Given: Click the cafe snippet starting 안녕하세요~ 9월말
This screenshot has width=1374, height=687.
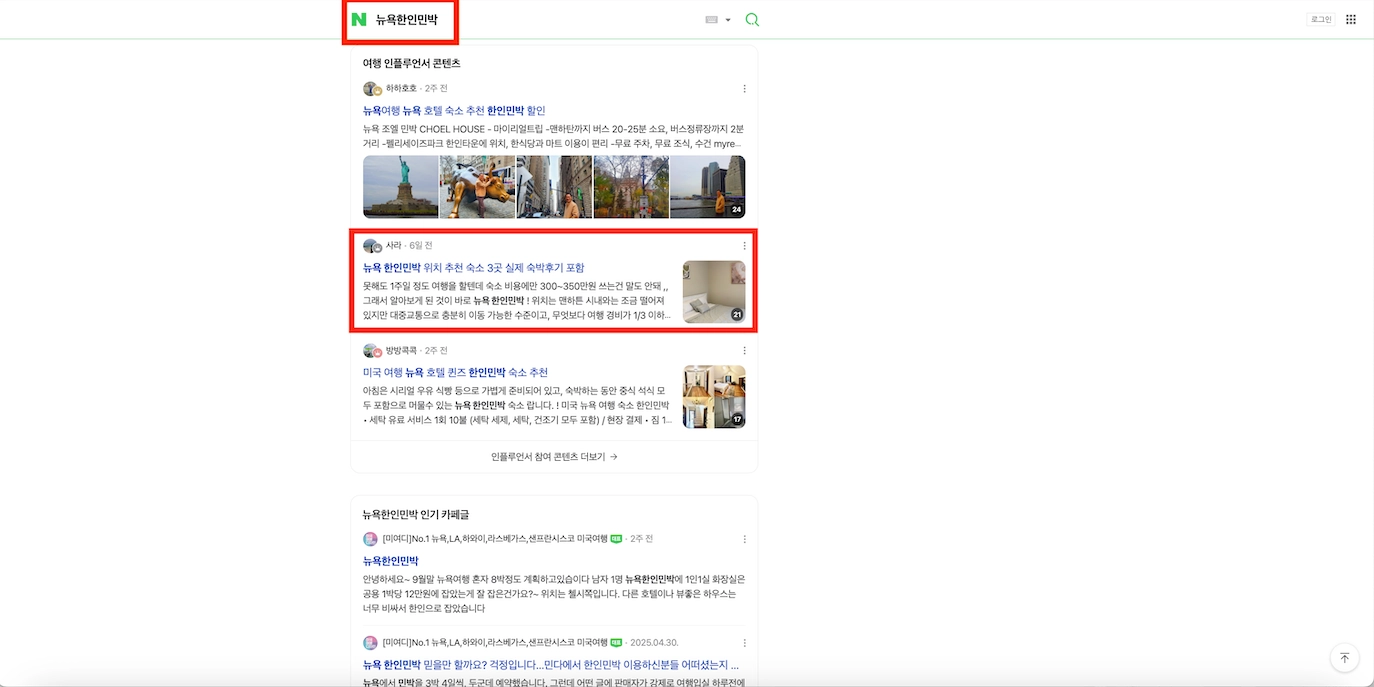Looking at the screenshot, I should pyautogui.click(x=554, y=593).
